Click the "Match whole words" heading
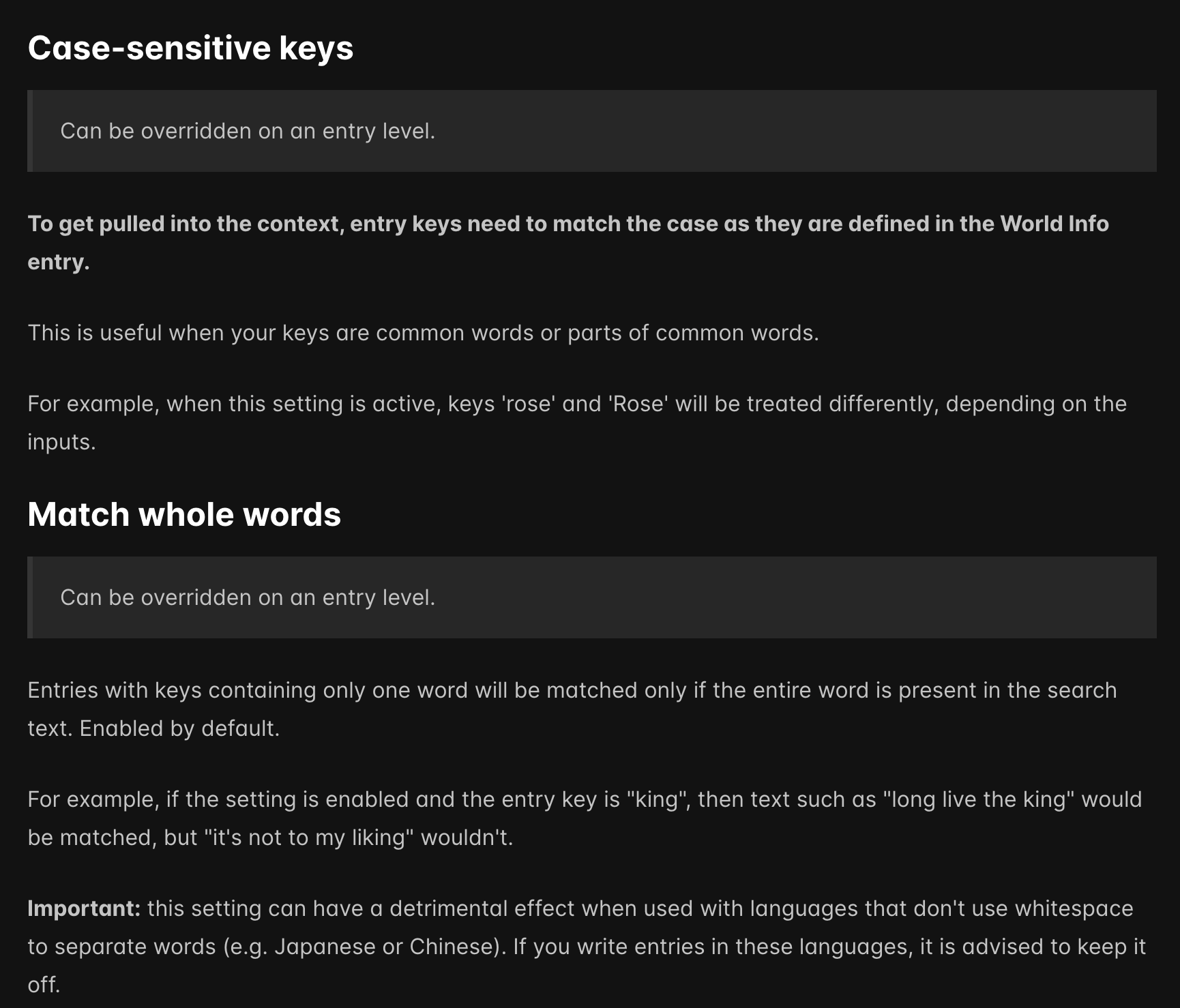Screen dimensions: 1180x1008 (x=184, y=514)
